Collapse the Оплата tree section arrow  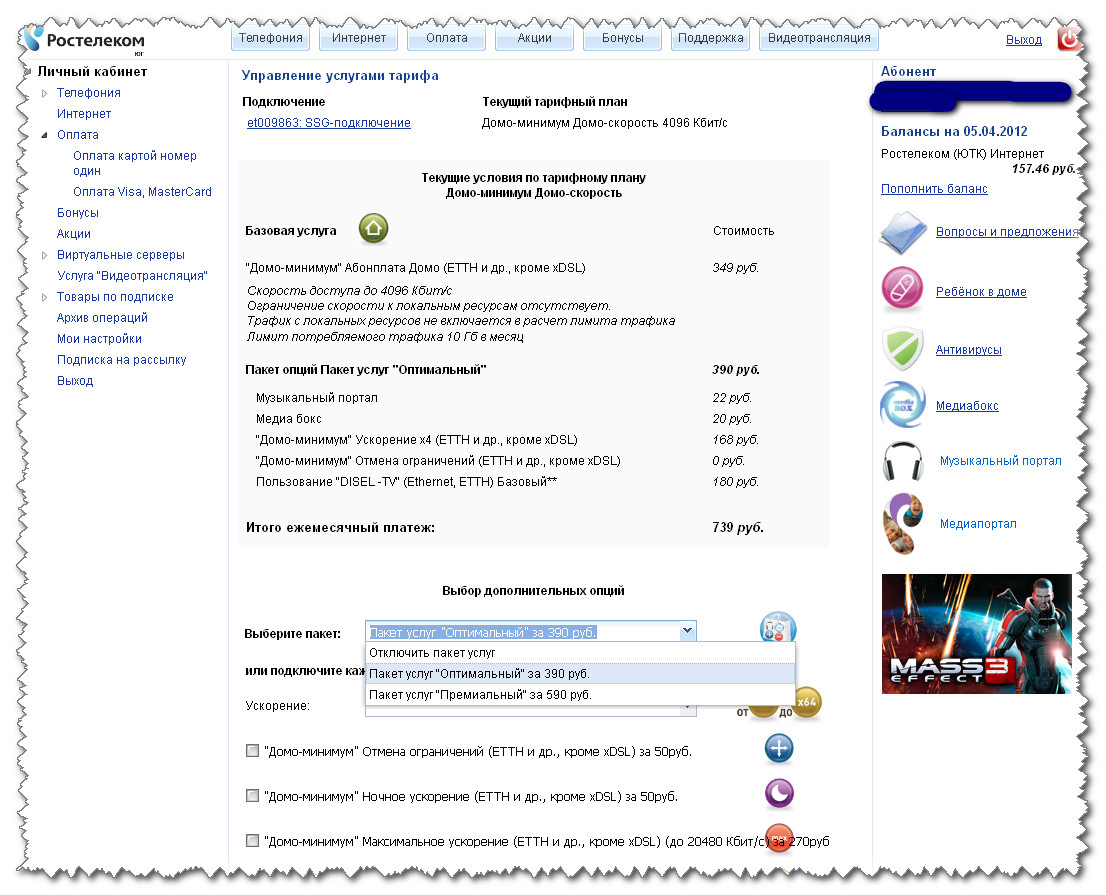coord(44,135)
